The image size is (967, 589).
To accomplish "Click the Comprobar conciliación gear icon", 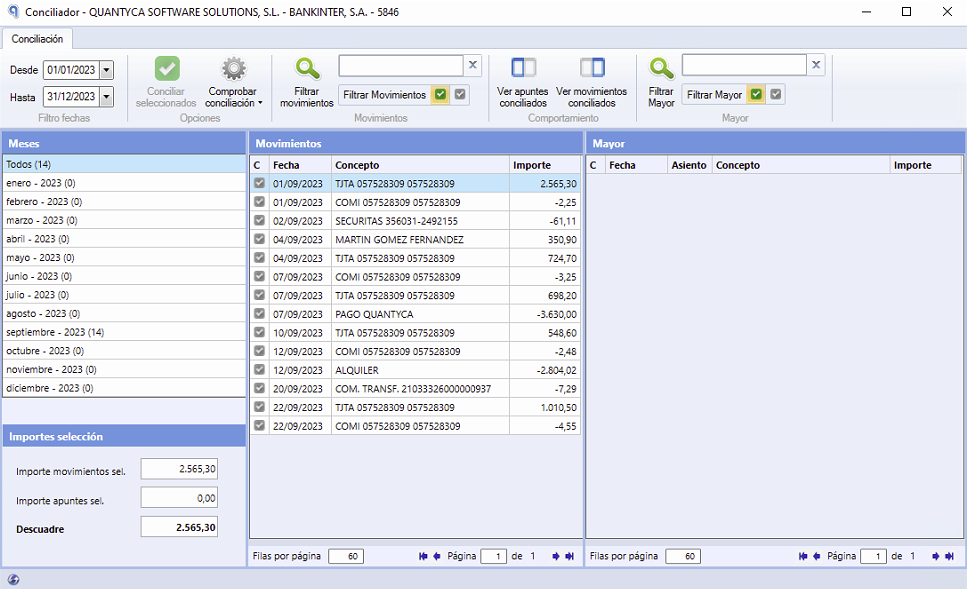I will 234,68.
